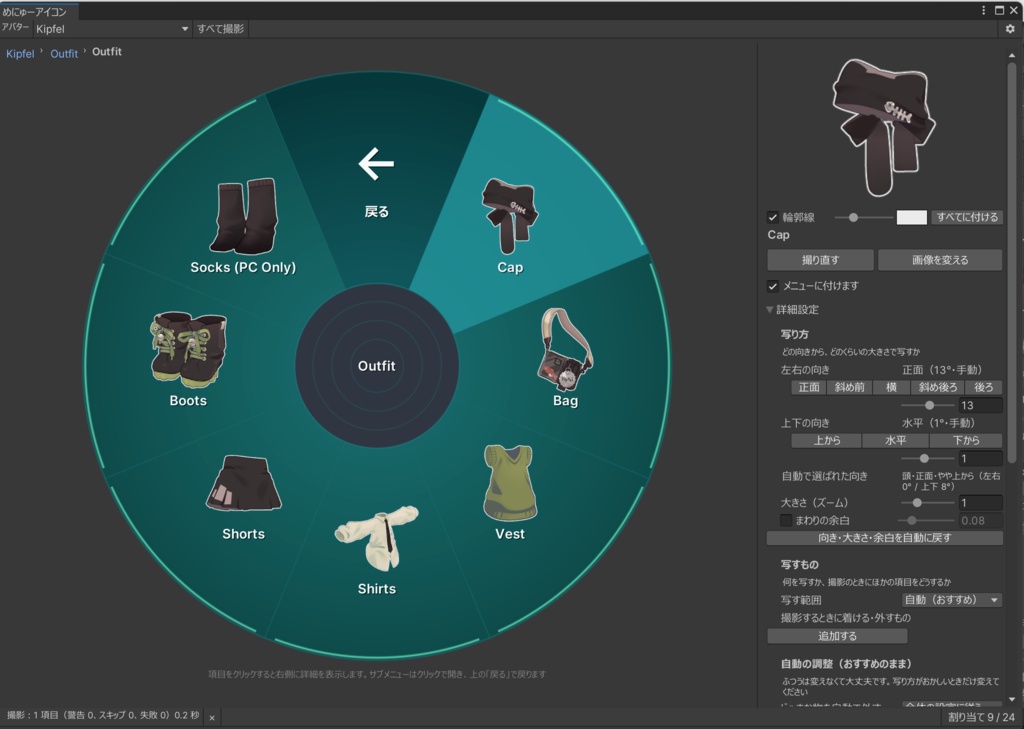Viewport: 1024px width, 729px height.
Task: Click the すべて撮影 button
Action: click(221, 29)
